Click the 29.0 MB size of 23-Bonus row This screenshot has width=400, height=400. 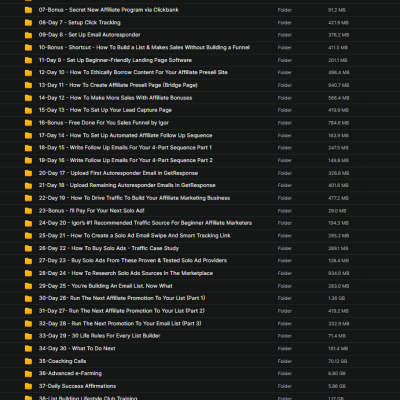tap(337, 211)
